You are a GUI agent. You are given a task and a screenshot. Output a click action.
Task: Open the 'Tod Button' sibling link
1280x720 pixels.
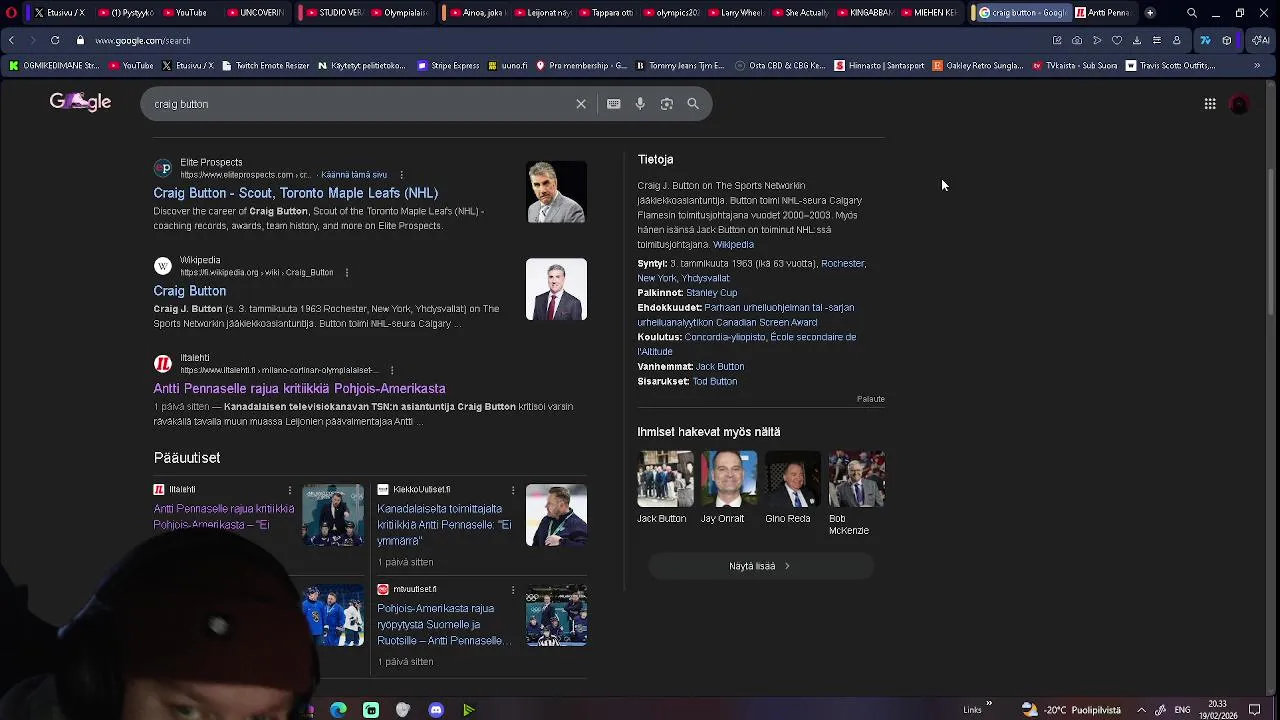click(x=715, y=382)
